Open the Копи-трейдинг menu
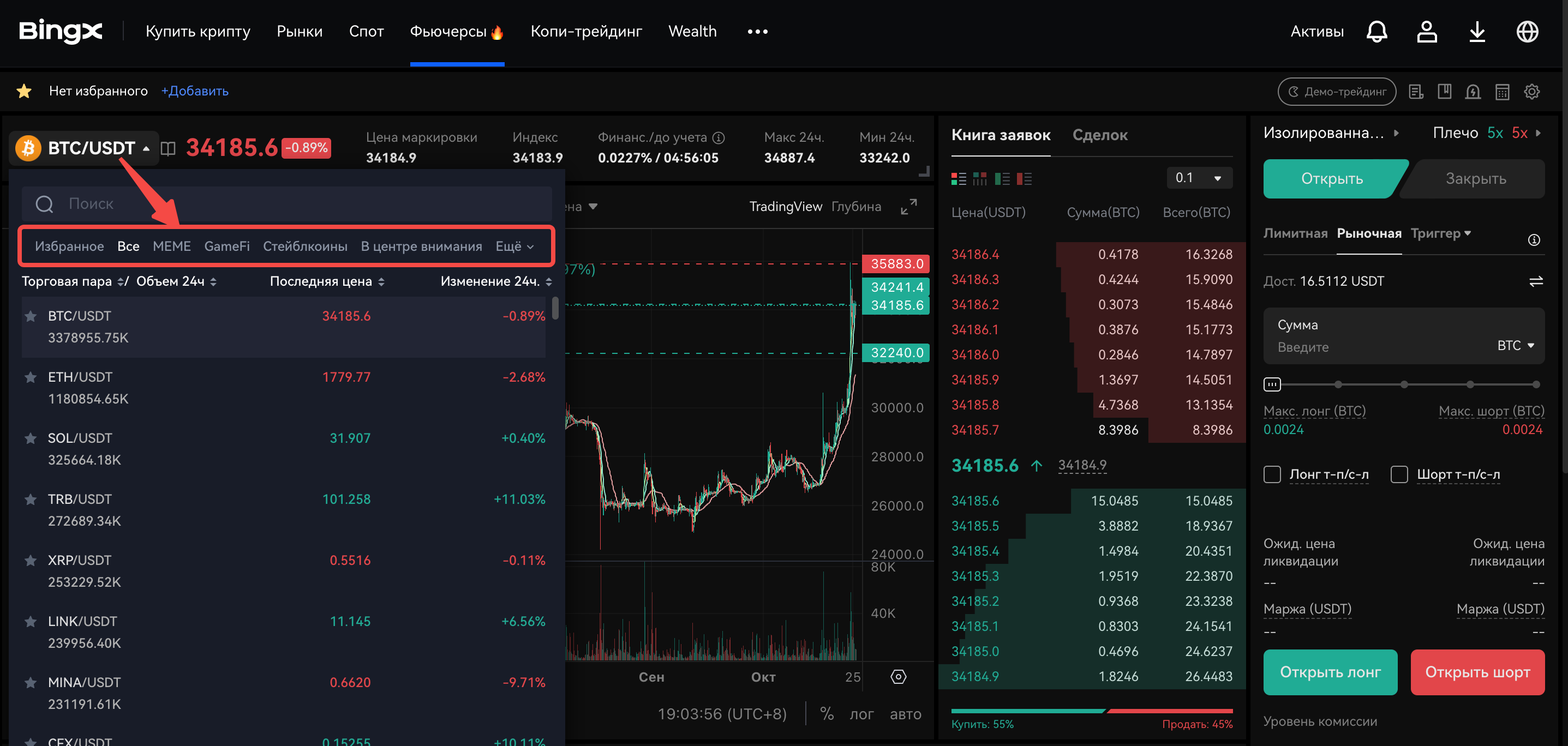 click(586, 32)
